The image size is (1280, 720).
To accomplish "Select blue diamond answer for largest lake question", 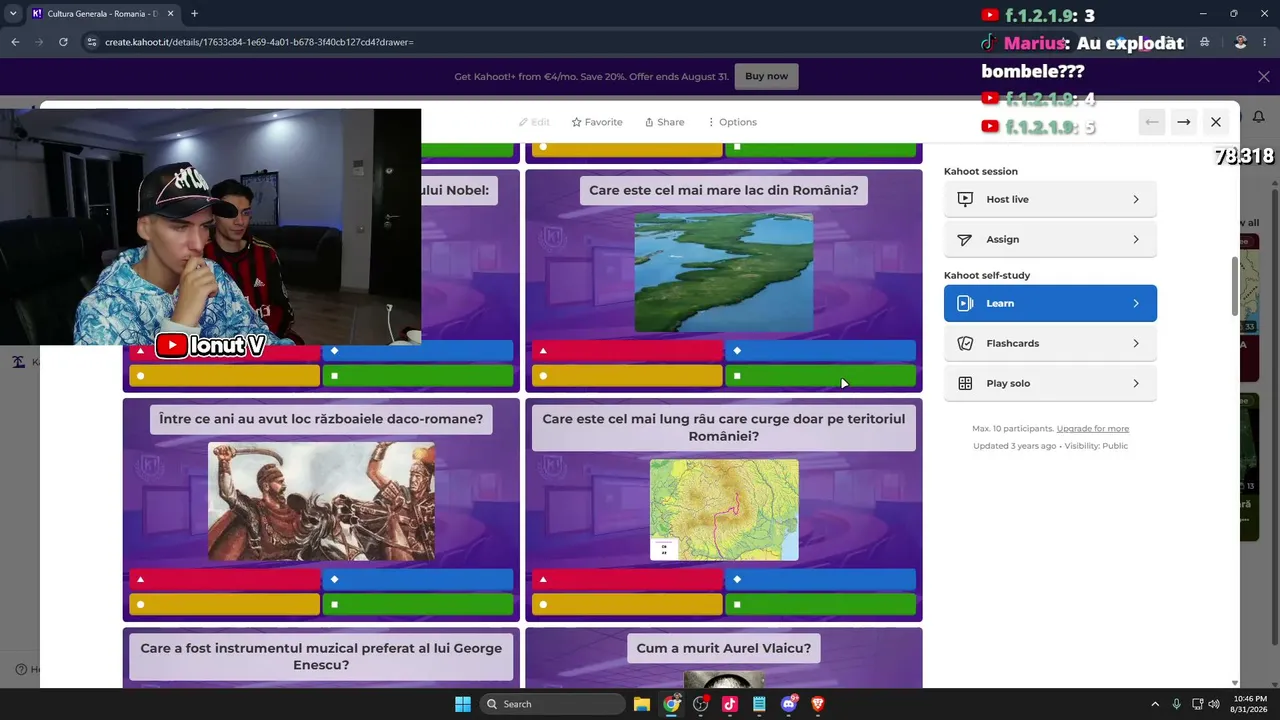I will (x=820, y=350).
